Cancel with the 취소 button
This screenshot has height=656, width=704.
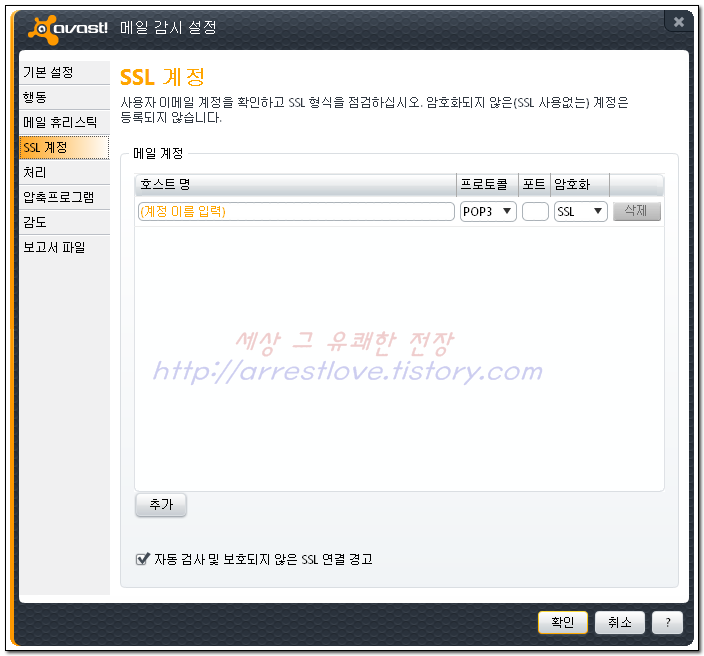(x=620, y=622)
